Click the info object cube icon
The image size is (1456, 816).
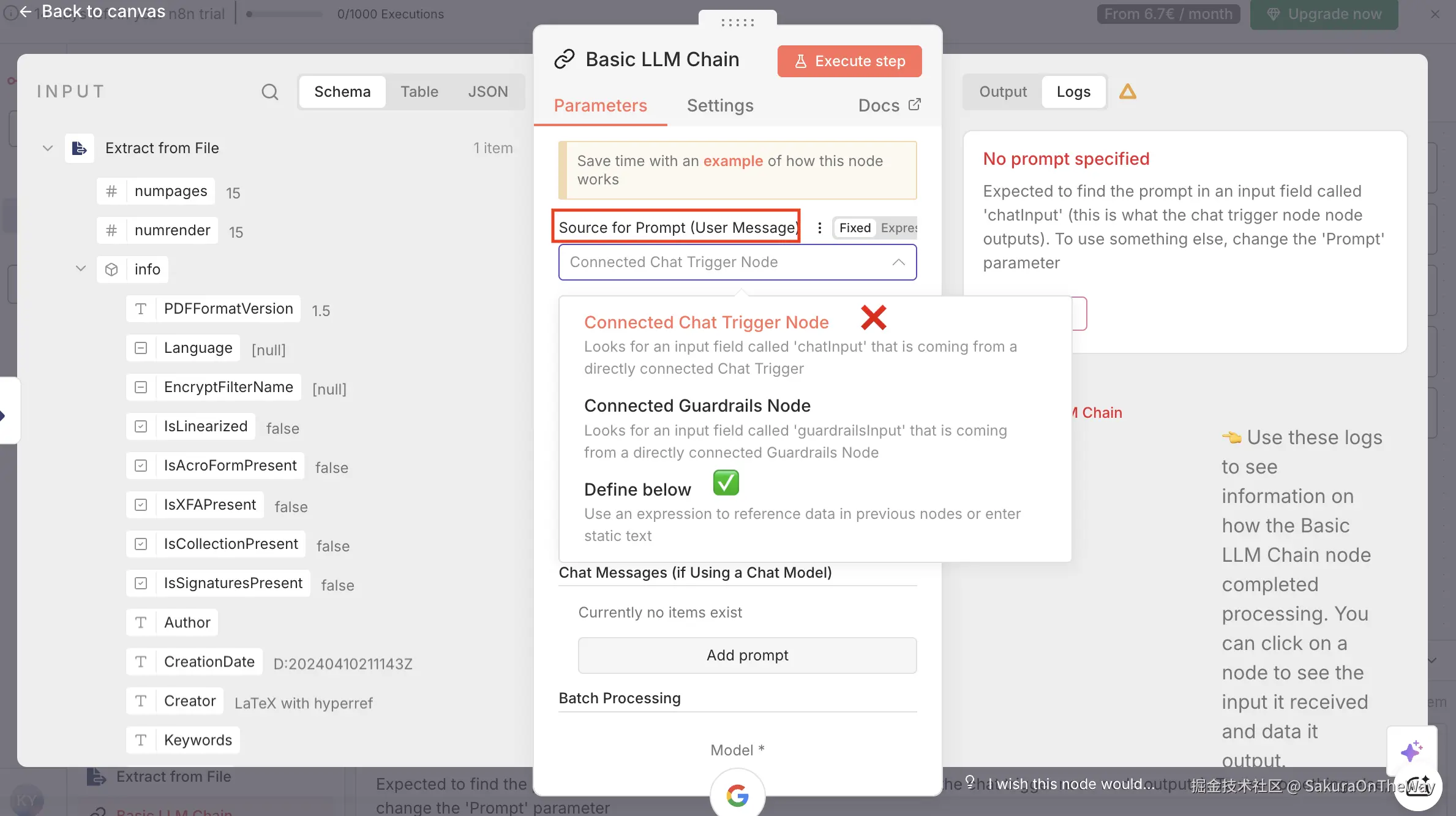coord(111,270)
